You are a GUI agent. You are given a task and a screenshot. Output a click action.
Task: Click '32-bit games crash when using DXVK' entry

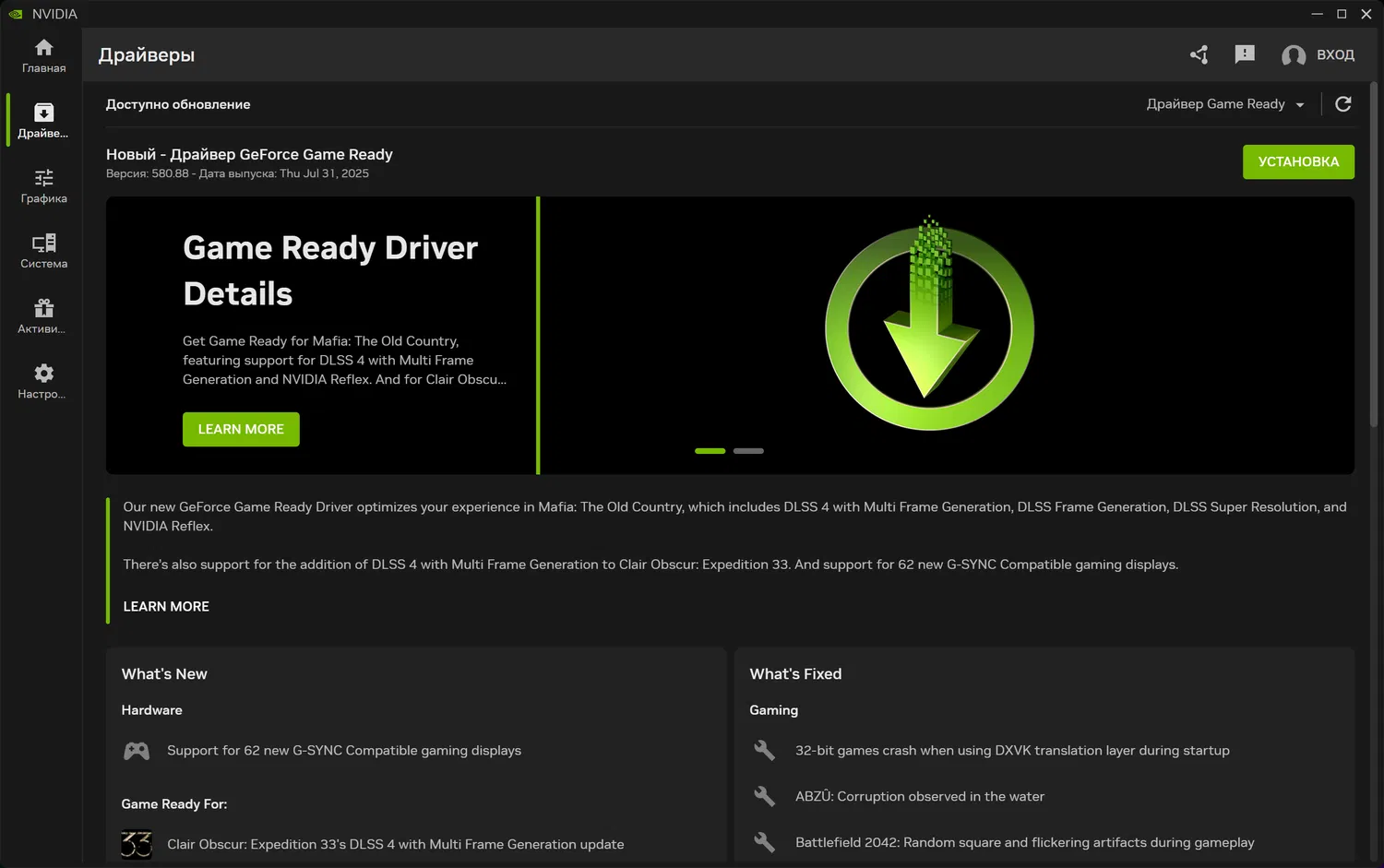(1012, 751)
